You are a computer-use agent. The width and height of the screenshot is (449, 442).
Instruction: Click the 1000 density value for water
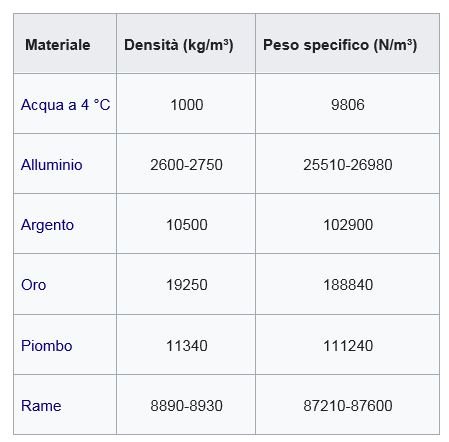tap(187, 105)
